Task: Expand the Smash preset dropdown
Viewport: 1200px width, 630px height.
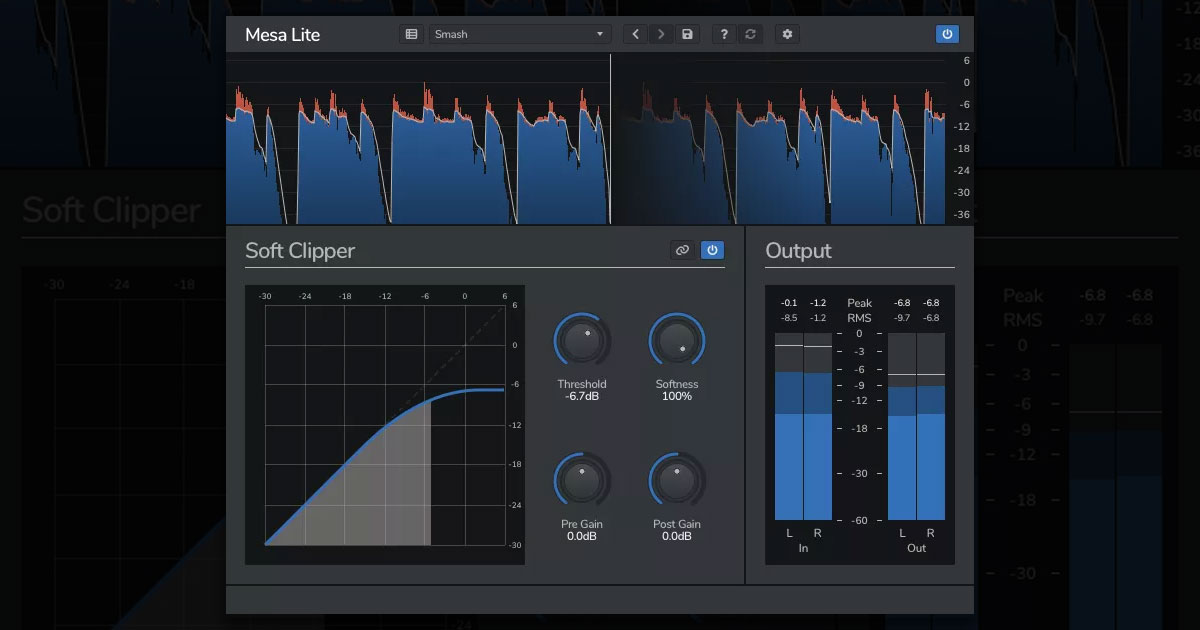Action: pos(520,34)
